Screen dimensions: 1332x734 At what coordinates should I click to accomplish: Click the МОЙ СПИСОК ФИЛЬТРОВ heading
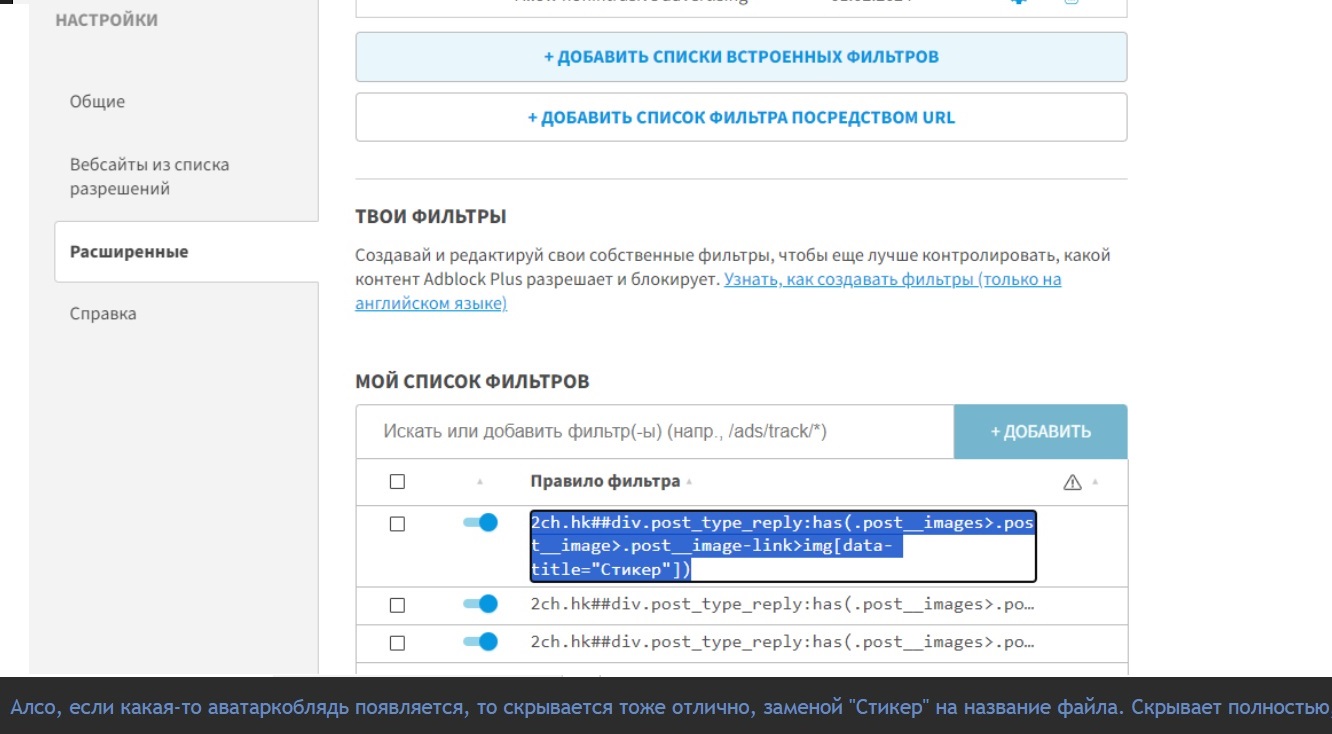pyautogui.click(x=472, y=382)
